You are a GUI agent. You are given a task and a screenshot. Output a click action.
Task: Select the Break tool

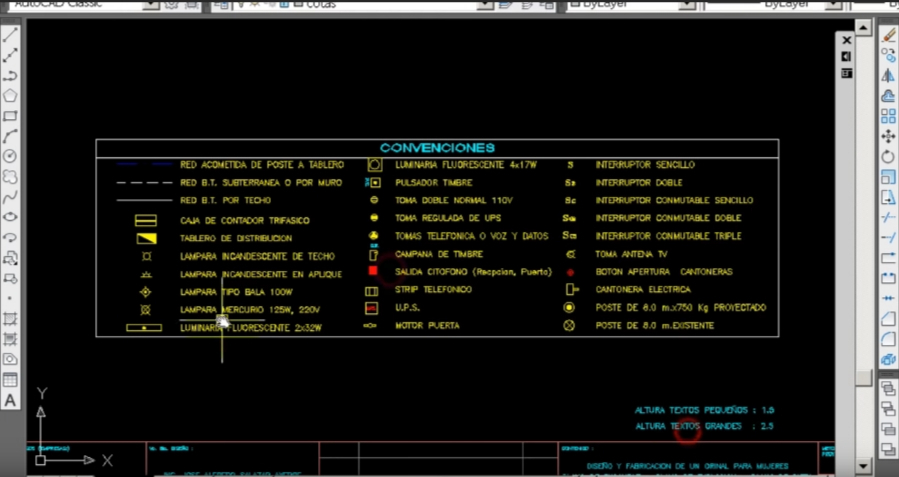tap(888, 278)
